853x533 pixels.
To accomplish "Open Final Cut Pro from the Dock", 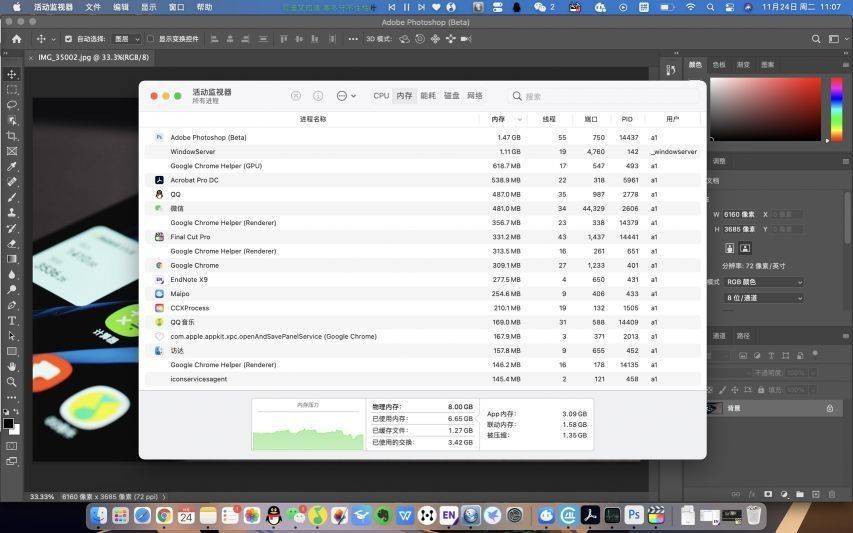I will [657, 515].
